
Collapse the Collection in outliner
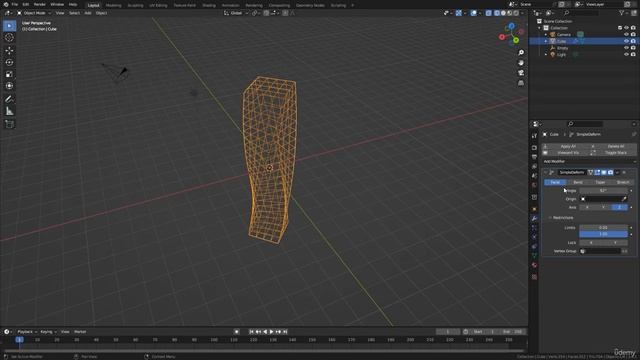540,28
